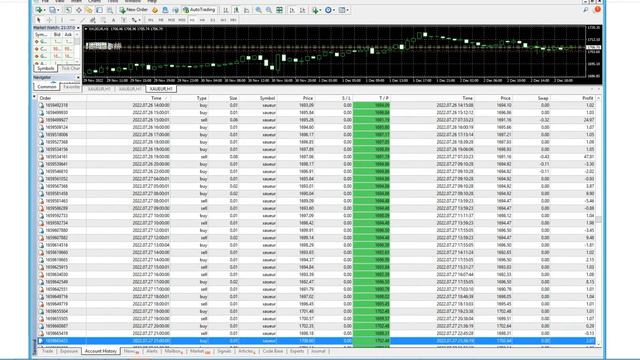Close the Market Watch panel
The width and height of the screenshot is (640, 360).
(x=78, y=28)
